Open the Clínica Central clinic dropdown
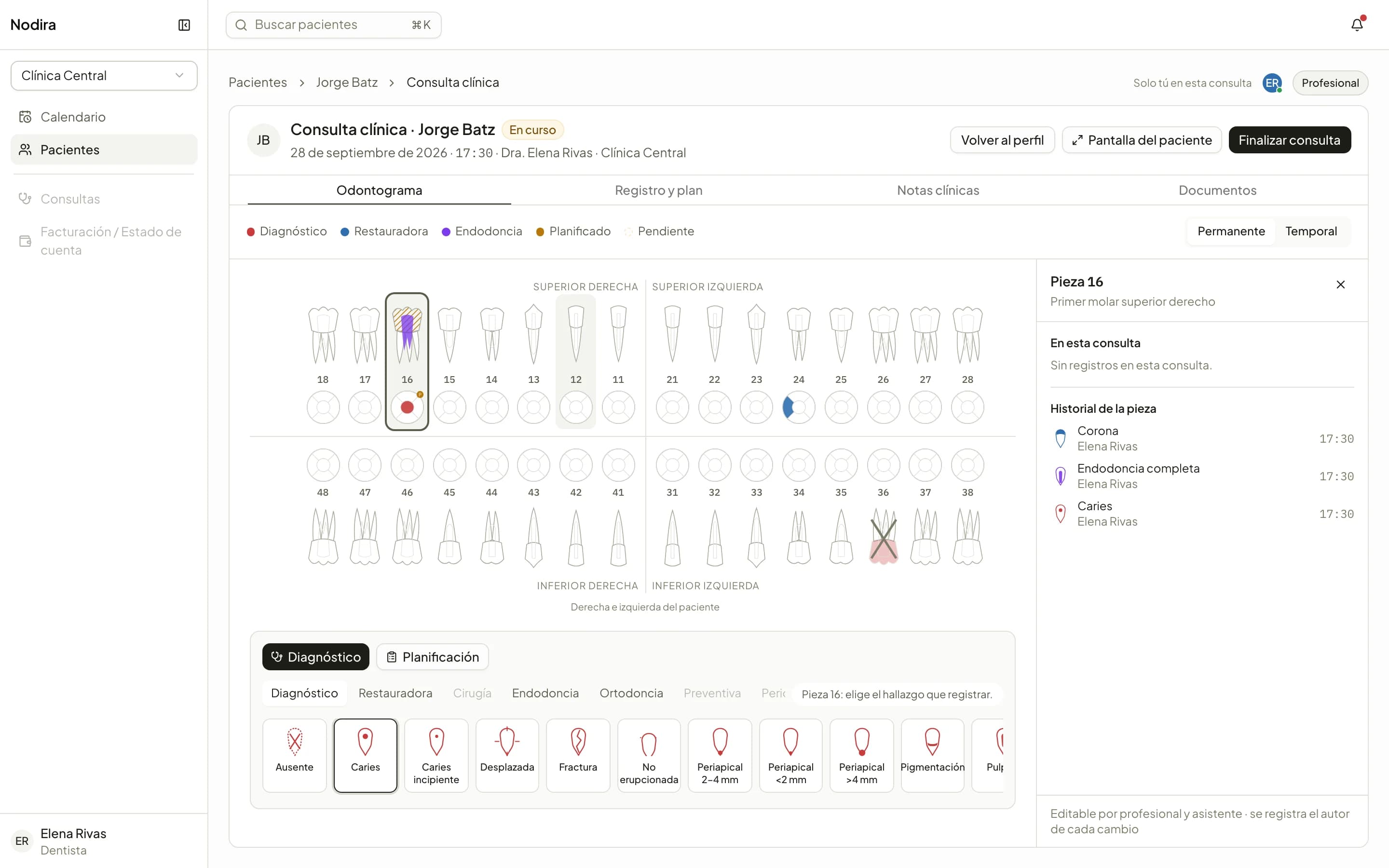The width and height of the screenshot is (1389, 868). [x=104, y=76]
